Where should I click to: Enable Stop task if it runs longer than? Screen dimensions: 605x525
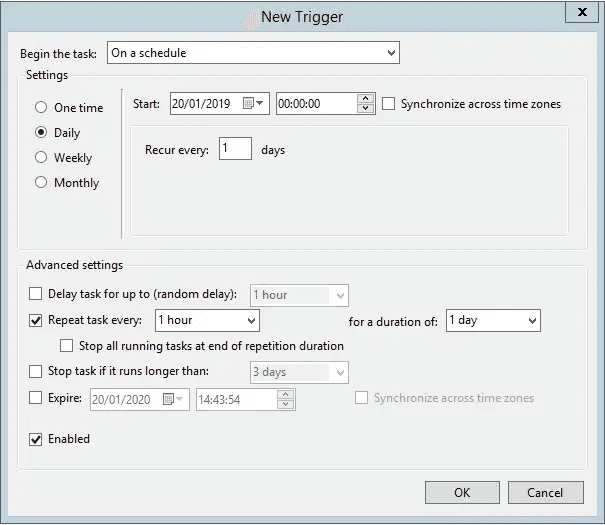[x=35, y=371]
